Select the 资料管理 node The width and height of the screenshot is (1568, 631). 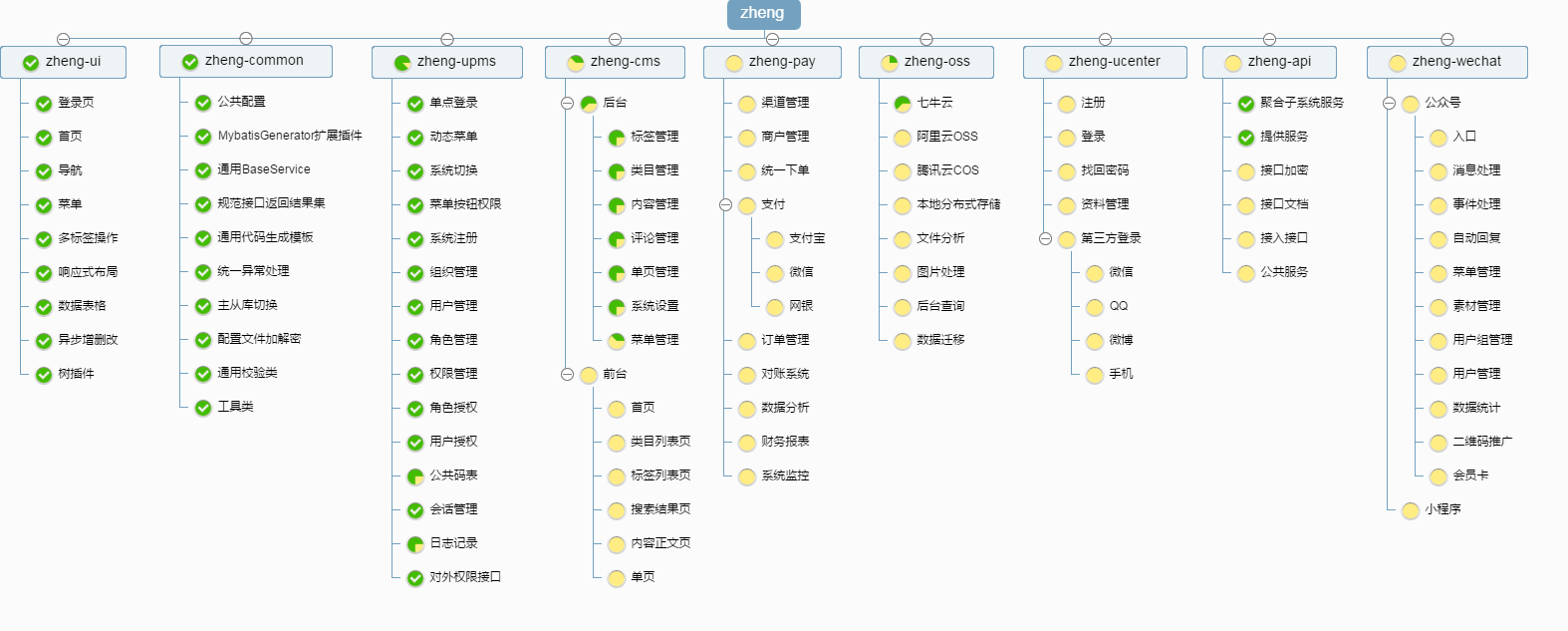tap(1105, 204)
